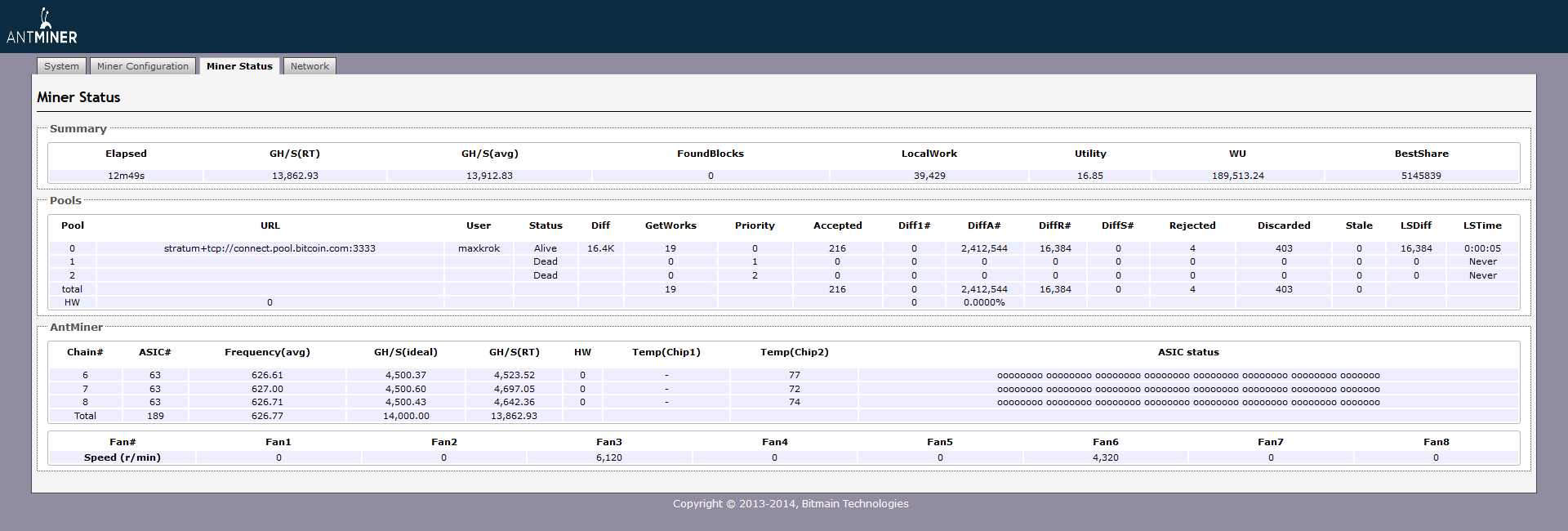Image resolution: width=1568 pixels, height=531 pixels.
Task: Go to the Network tab
Action: [310, 66]
